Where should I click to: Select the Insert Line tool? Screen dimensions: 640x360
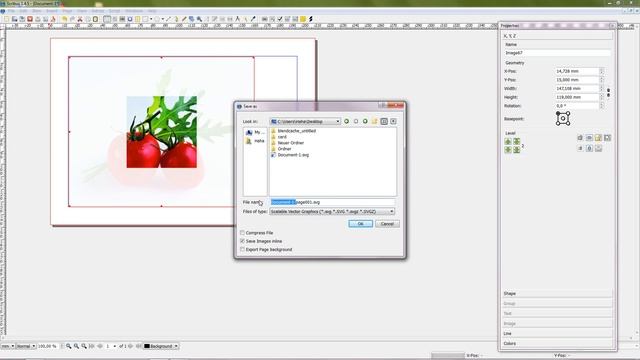[x=168, y=19]
